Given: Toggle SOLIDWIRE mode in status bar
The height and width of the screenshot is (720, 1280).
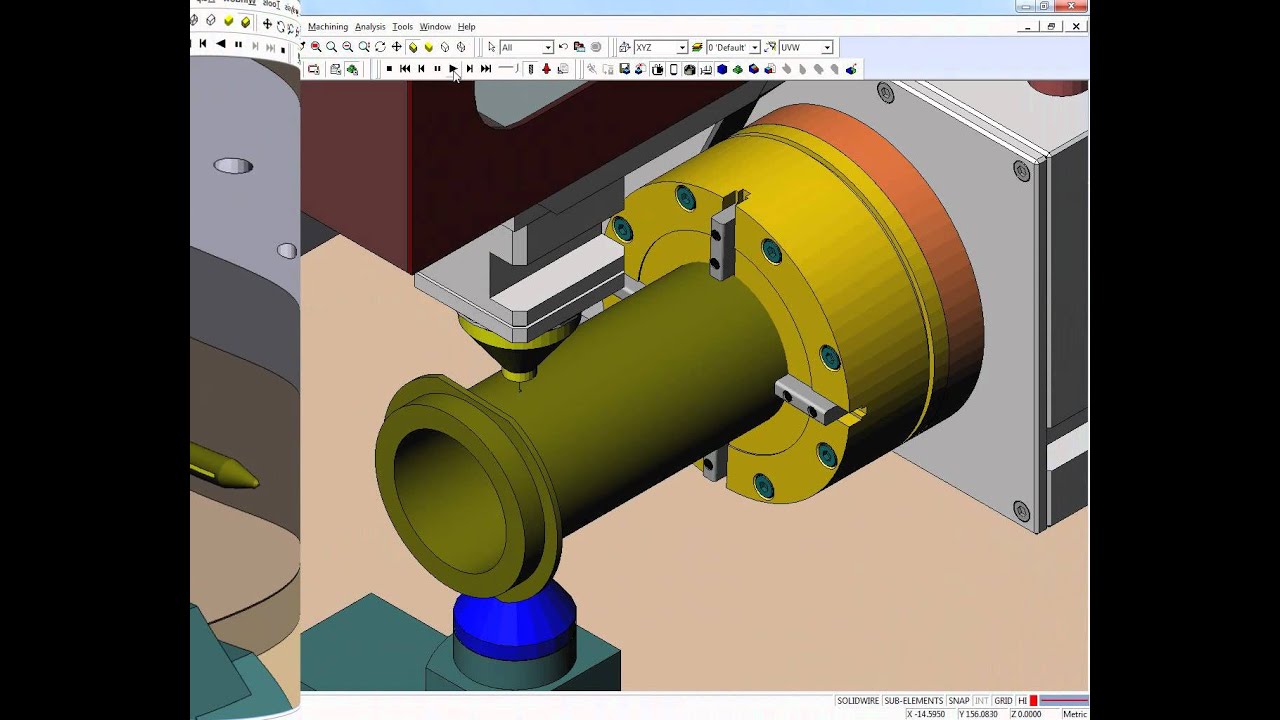Looking at the screenshot, I should click(857, 701).
